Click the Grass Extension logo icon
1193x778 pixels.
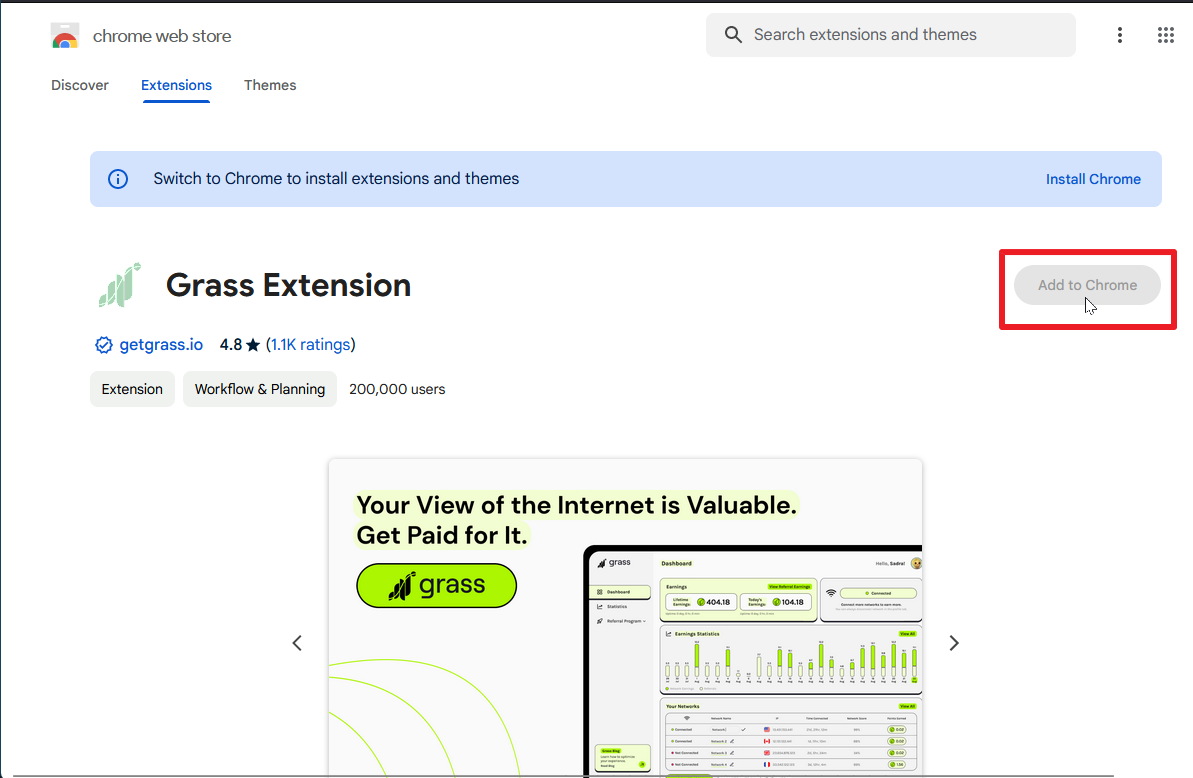tap(120, 285)
